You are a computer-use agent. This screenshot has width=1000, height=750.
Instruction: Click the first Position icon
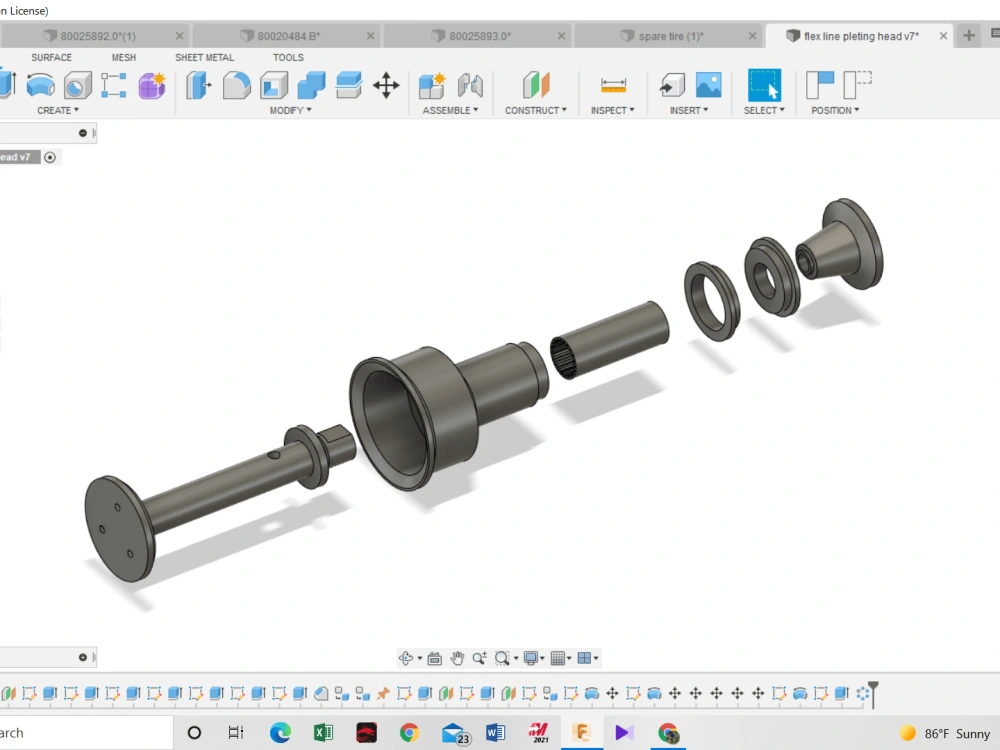click(820, 85)
